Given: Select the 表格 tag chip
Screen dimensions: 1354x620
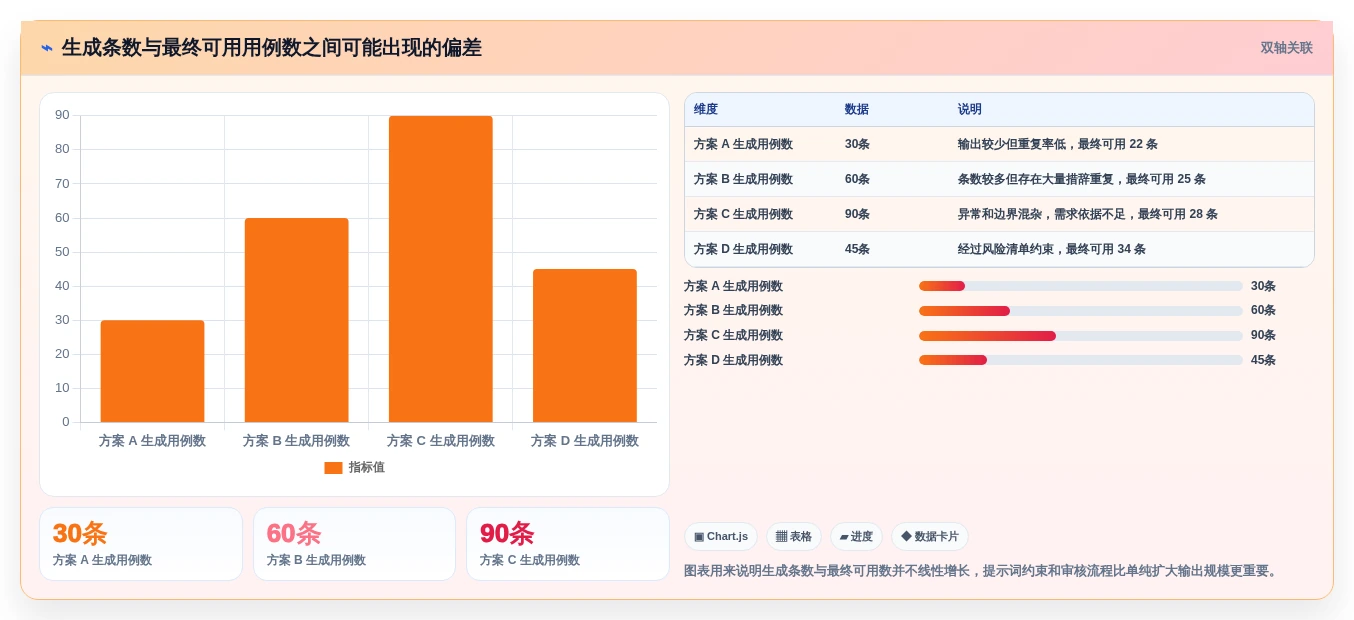Looking at the screenshot, I should pos(794,537).
